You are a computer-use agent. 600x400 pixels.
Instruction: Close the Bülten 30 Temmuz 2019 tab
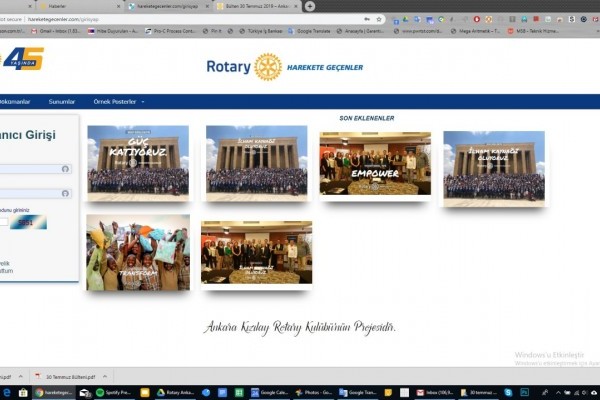tap(296, 7)
